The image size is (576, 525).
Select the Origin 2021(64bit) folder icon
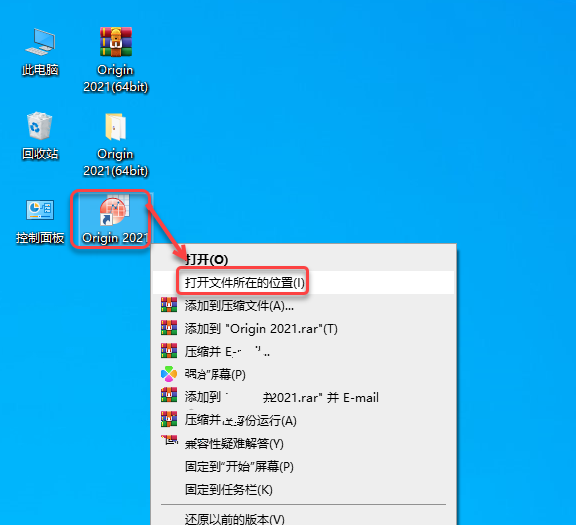[x=116, y=144]
